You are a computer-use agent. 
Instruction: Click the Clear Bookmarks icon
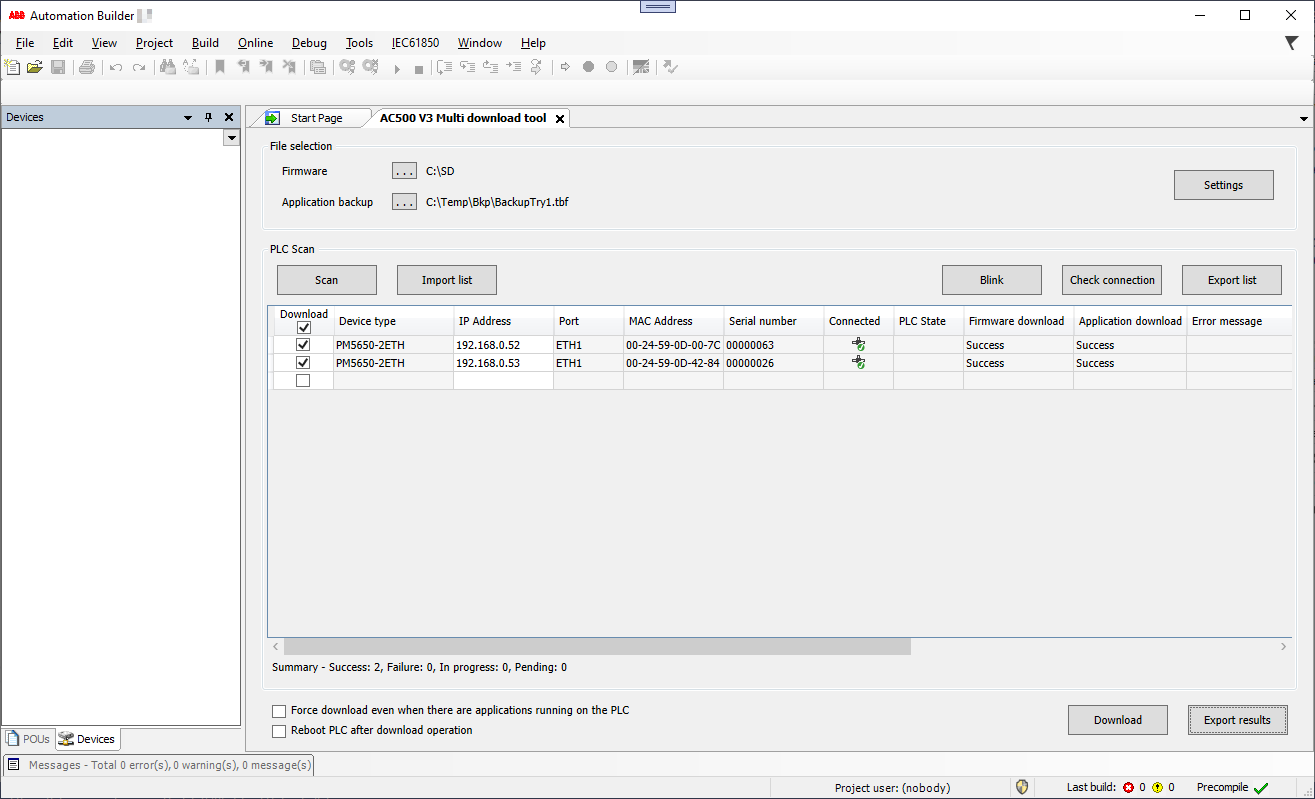coord(289,67)
